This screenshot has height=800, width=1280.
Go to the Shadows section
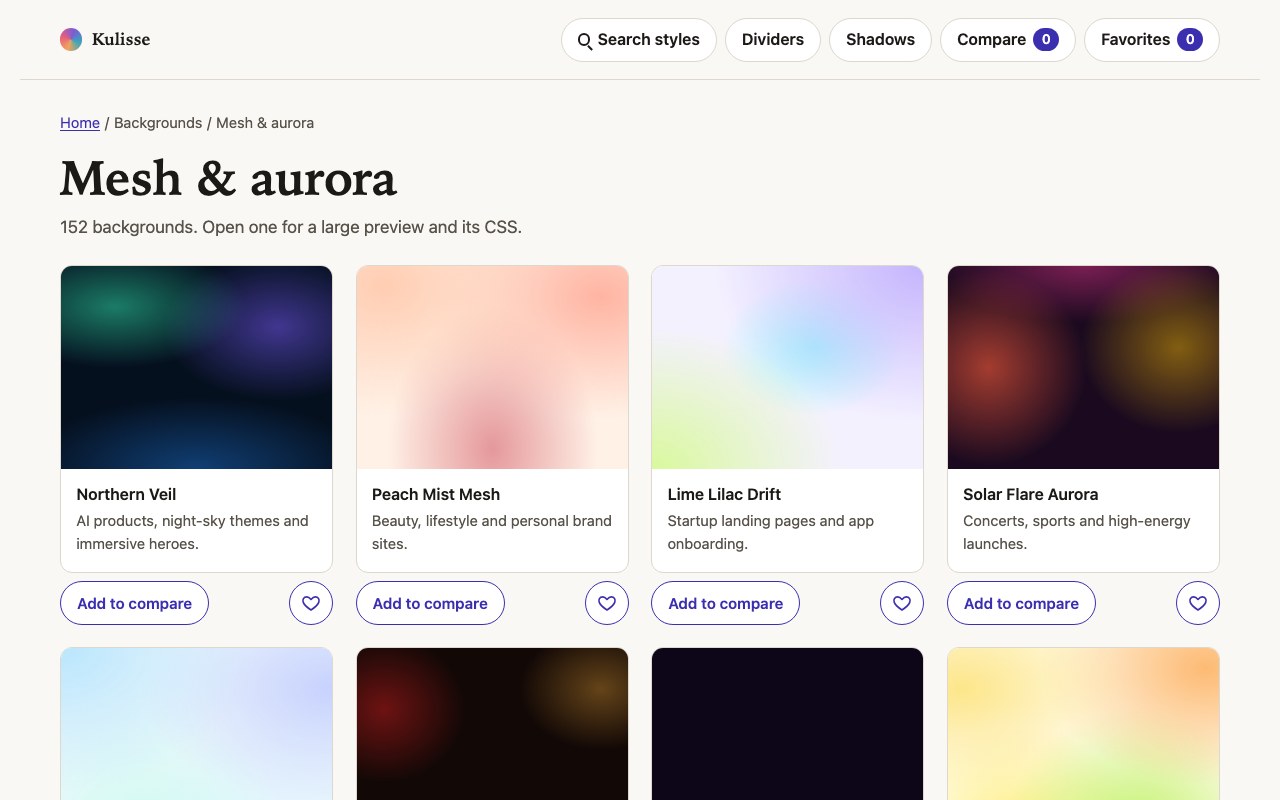pos(880,40)
